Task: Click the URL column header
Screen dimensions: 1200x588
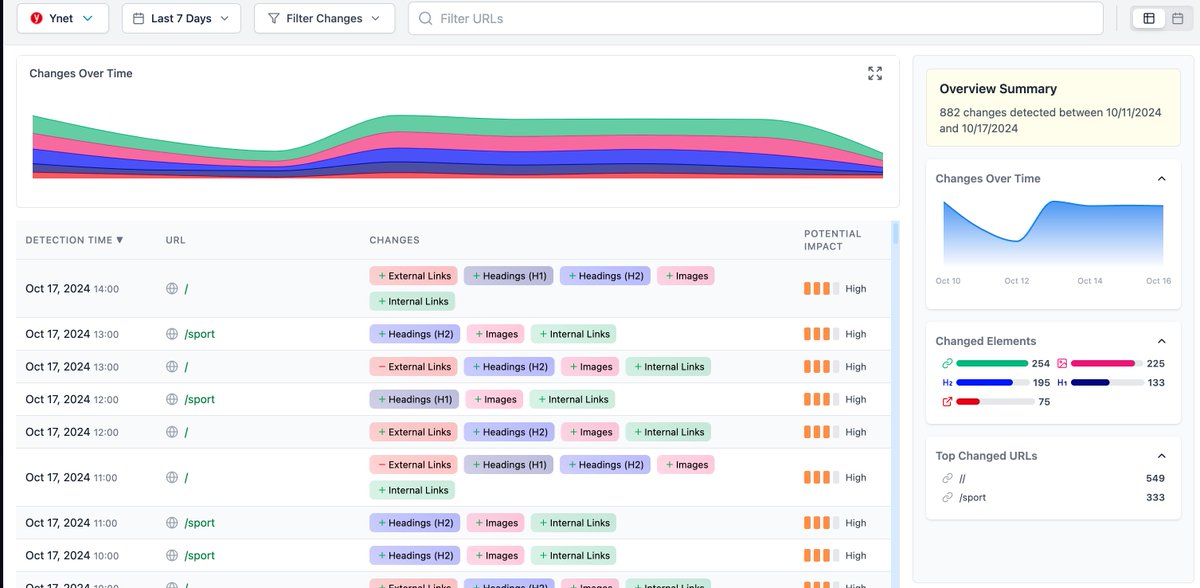Action: (x=176, y=240)
